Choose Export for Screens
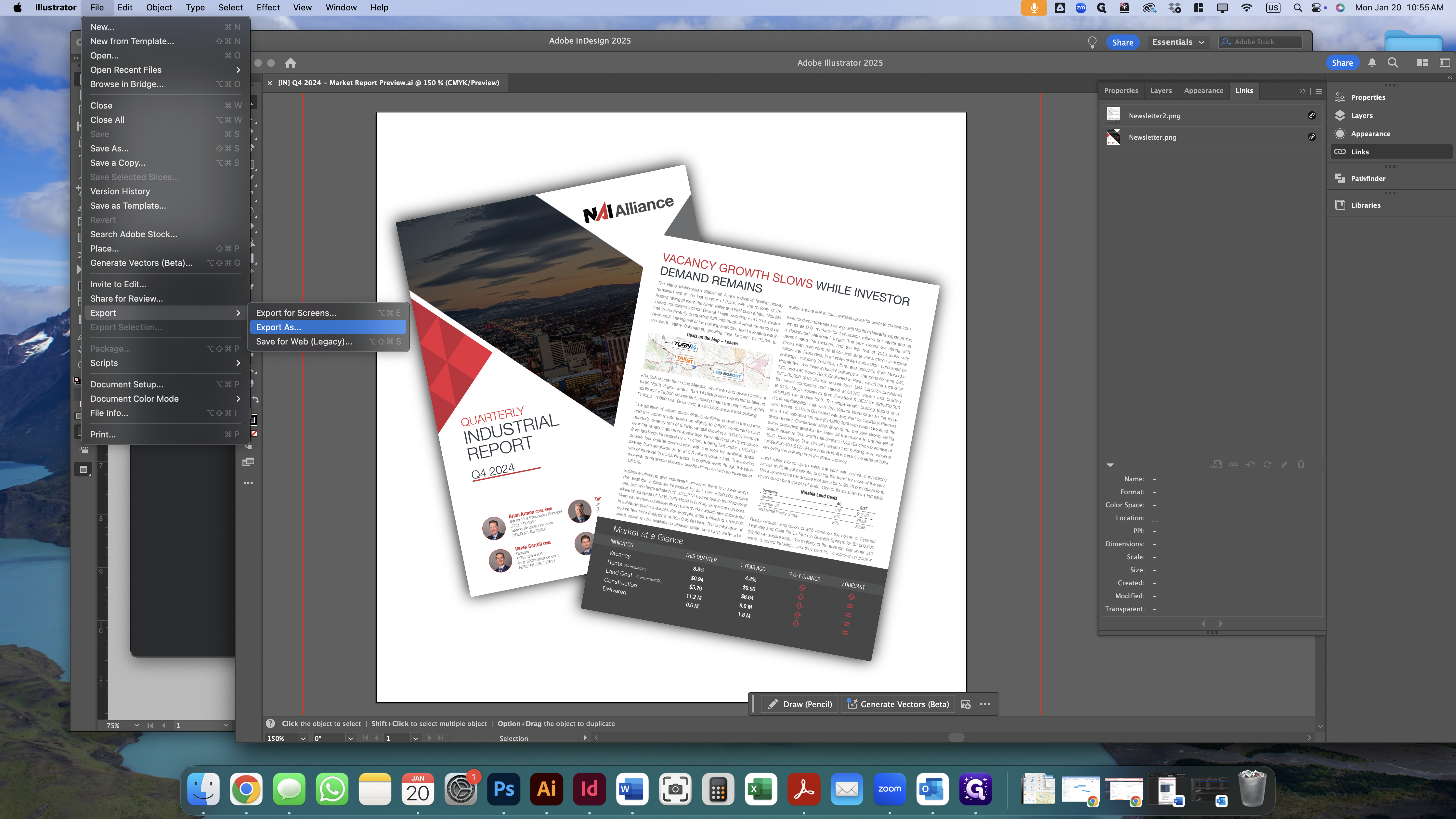This screenshot has height=819, width=1456. pos(328,313)
